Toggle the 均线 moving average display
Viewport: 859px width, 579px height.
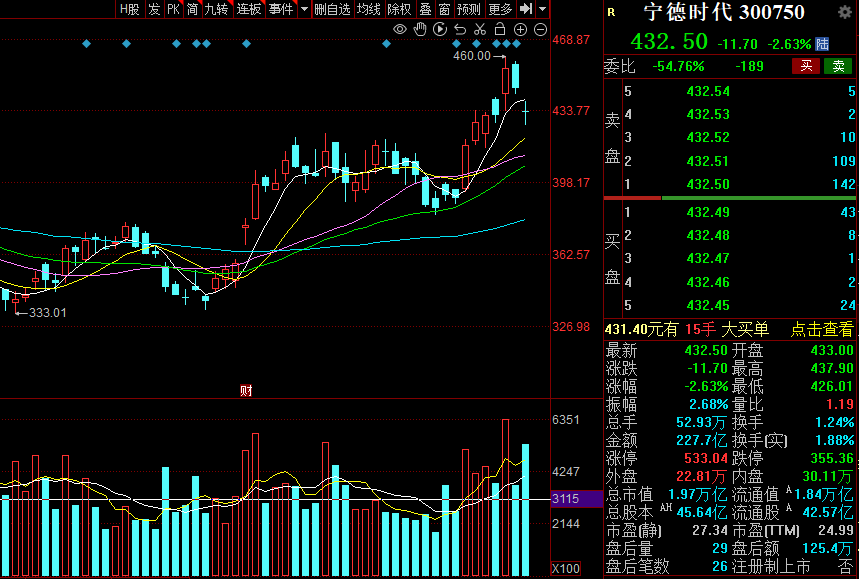point(369,9)
